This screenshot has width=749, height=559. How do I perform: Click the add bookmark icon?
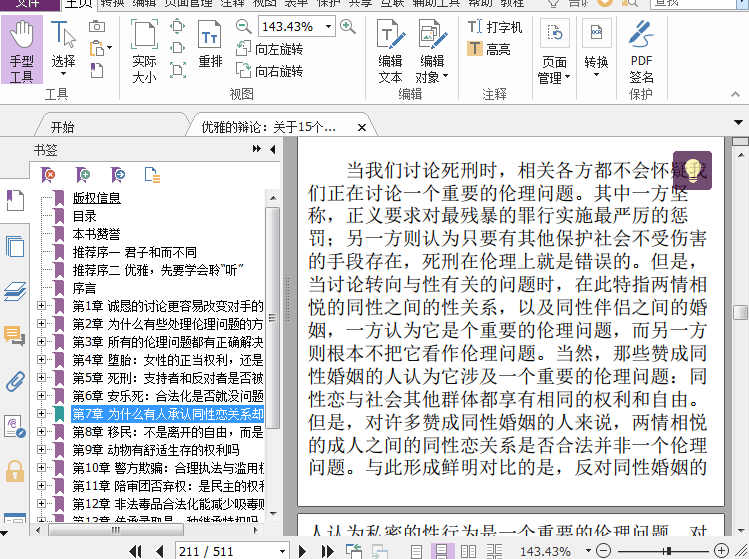[83, 175]
